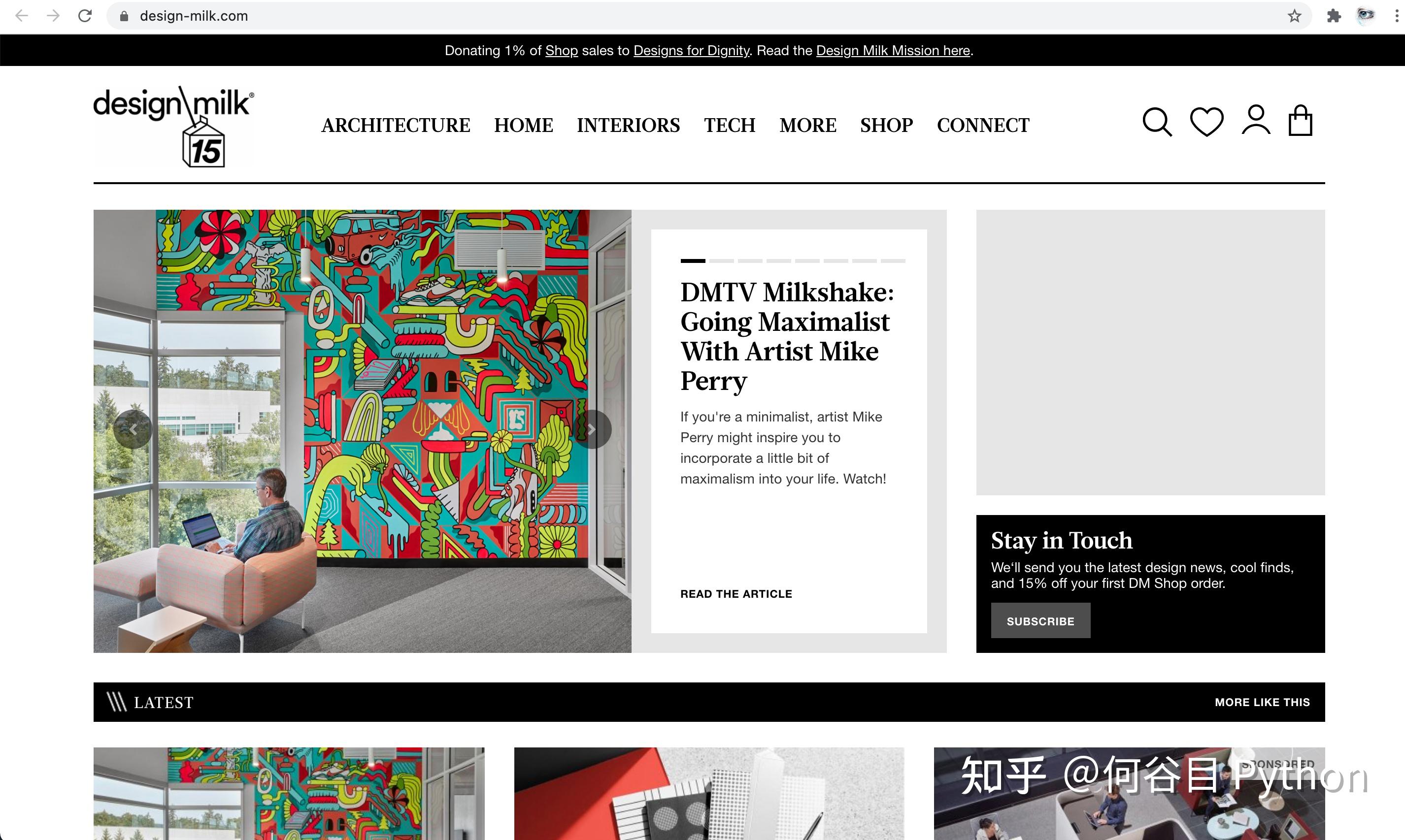Open the user account icon

pyautogui.click(x=1256, y=120)
